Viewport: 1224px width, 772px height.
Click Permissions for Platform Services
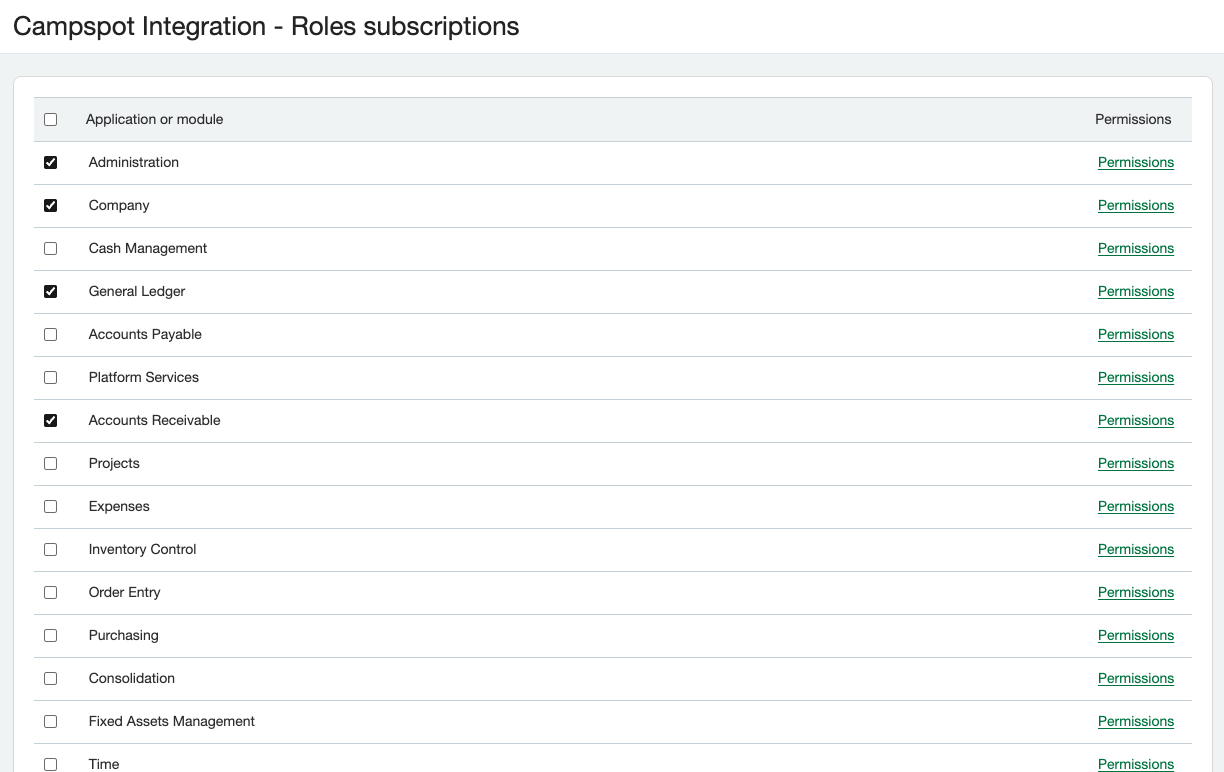click(1136, 377)
